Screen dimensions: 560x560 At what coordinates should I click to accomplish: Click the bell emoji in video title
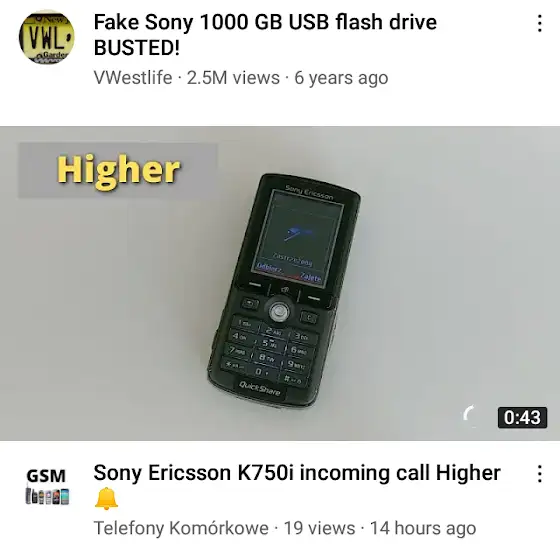coord(106,498)
